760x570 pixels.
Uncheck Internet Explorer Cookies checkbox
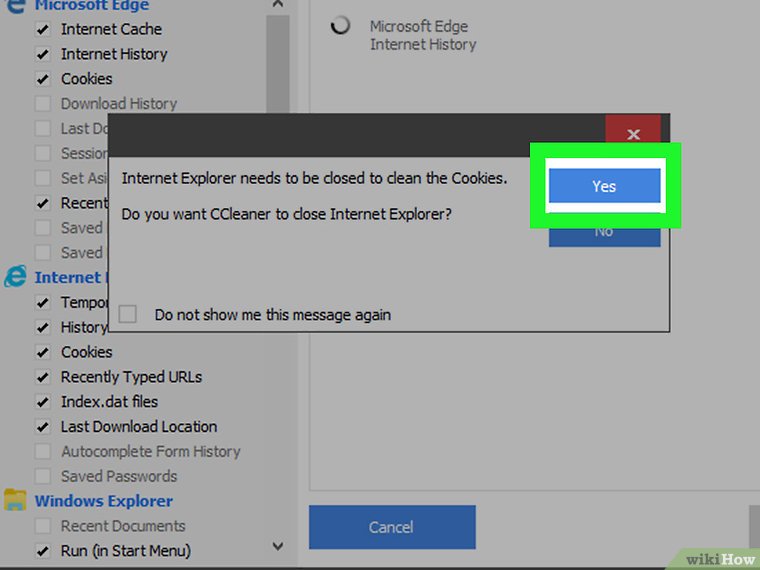[43, 352]
